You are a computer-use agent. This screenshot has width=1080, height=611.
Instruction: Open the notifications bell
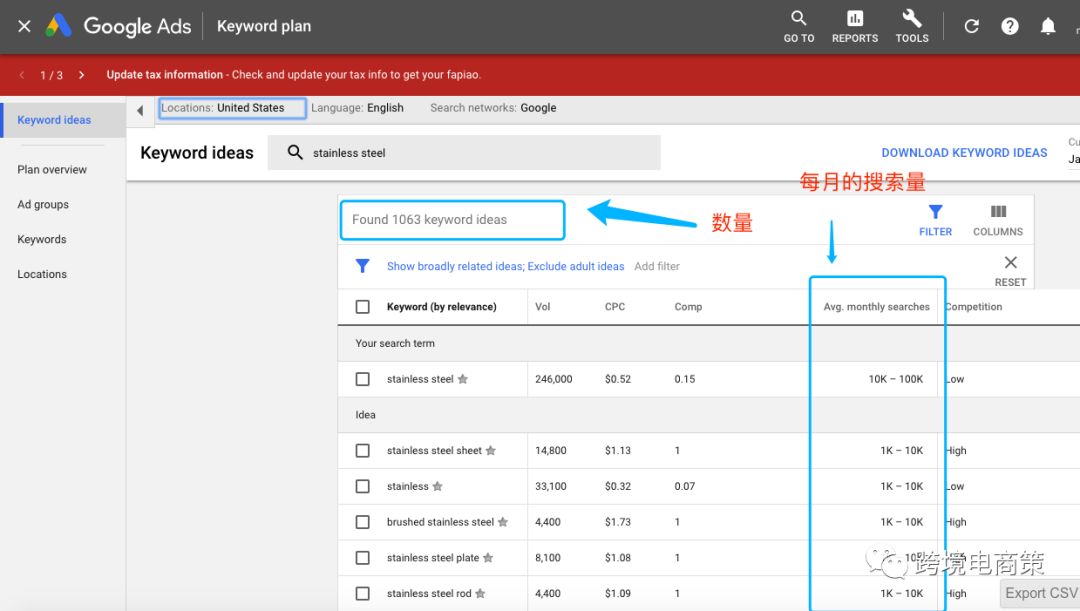[1048, 27]
